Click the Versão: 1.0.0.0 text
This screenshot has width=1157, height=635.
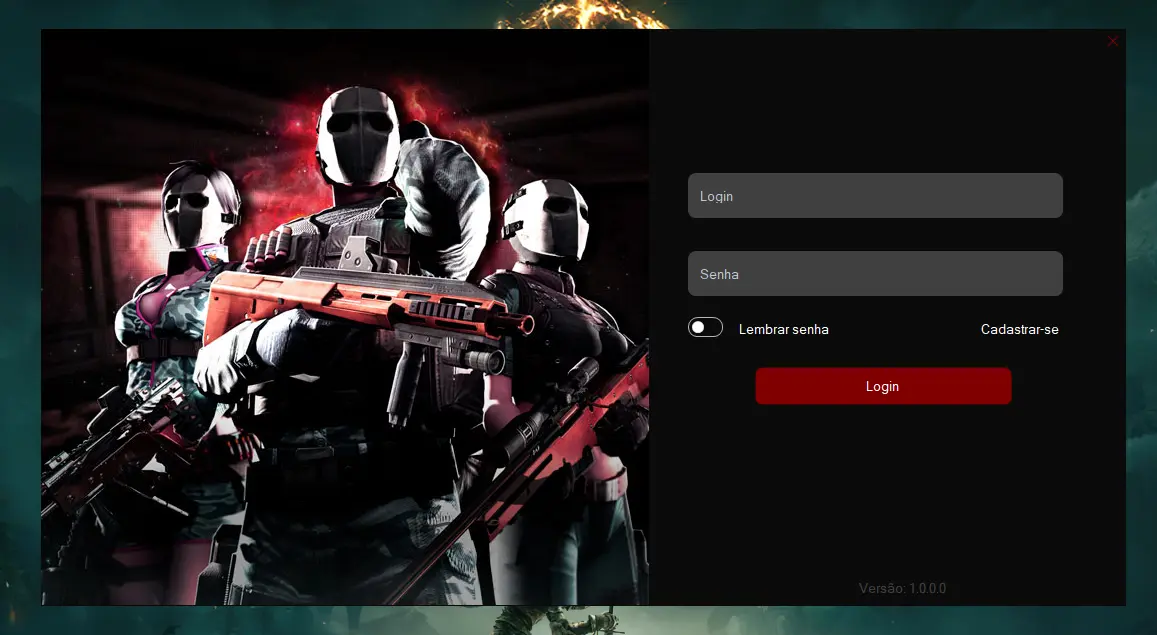(902, 588)
